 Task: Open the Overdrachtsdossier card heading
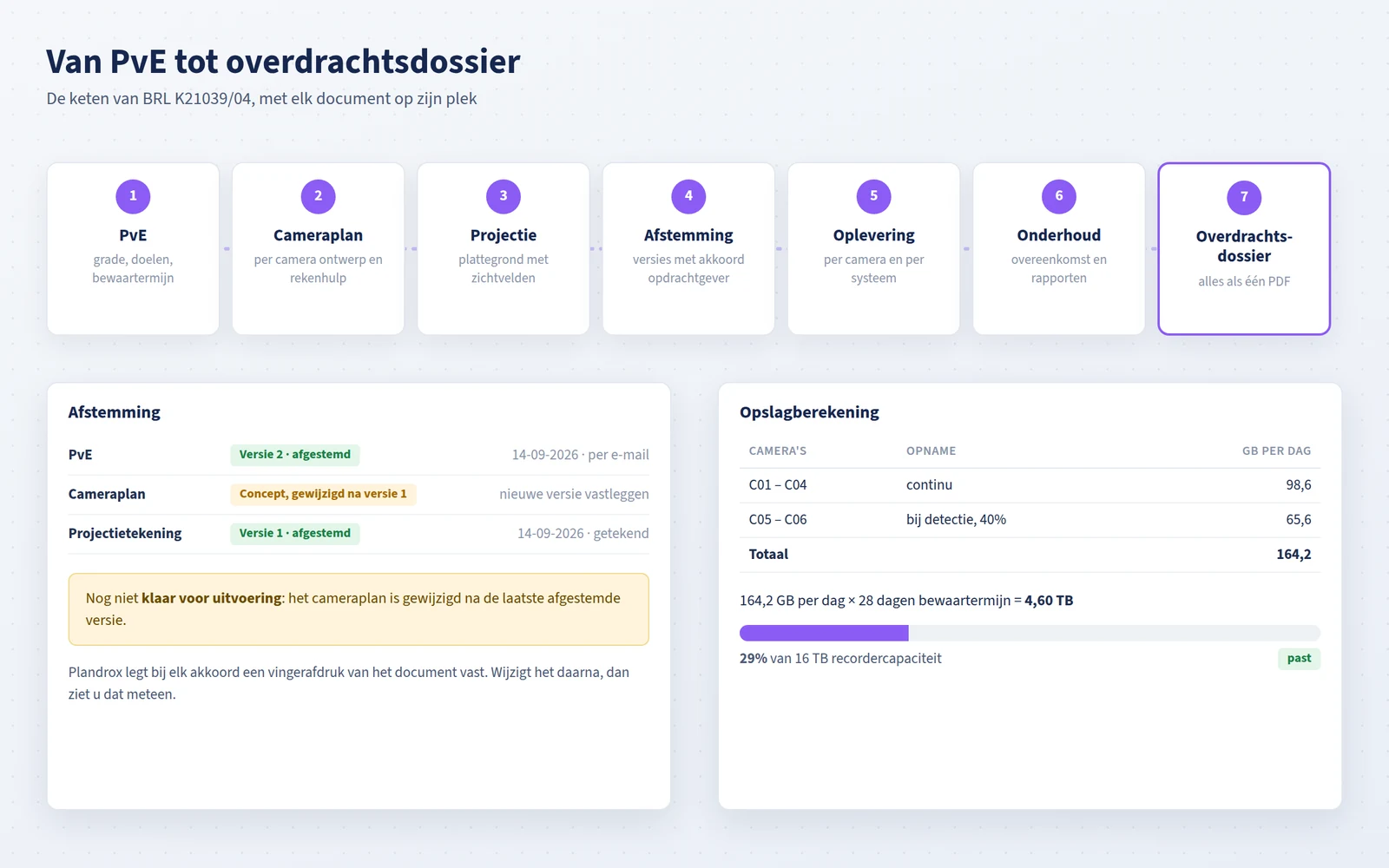pos(1244,247)
